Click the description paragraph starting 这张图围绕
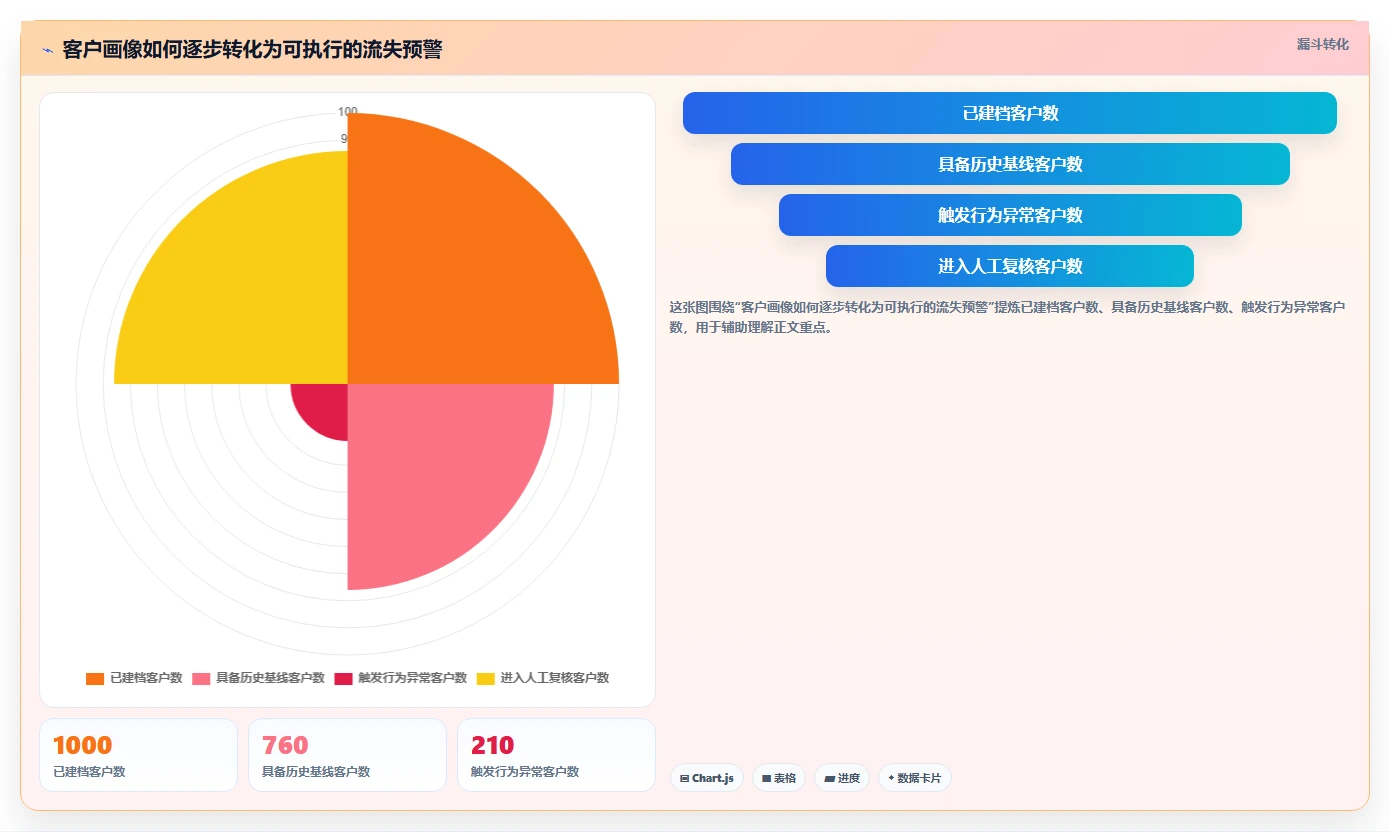This screenshot has width=1390, height=832. [1008, 317]
